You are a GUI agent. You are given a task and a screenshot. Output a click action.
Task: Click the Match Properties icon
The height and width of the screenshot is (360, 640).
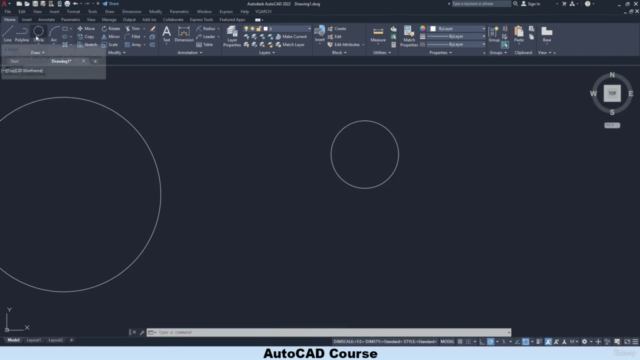coord(409,36)
